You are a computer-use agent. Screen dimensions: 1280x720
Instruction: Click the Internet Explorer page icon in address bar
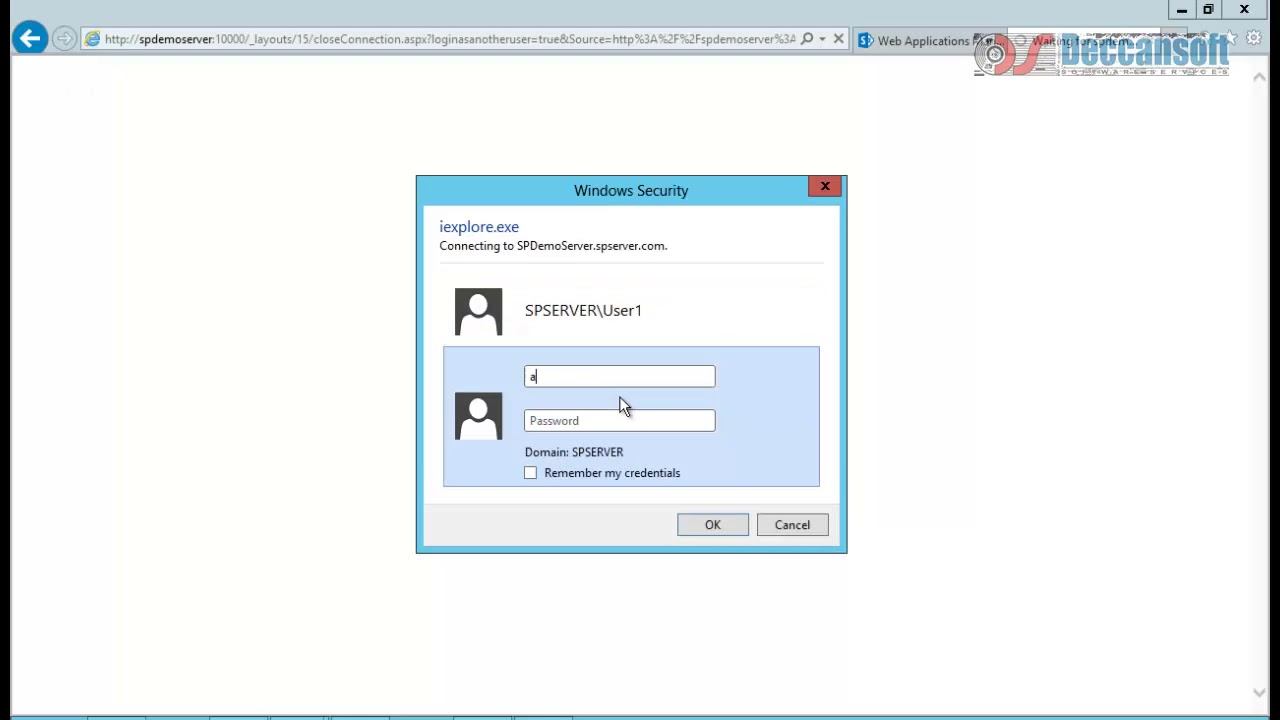tap(93, 39)
